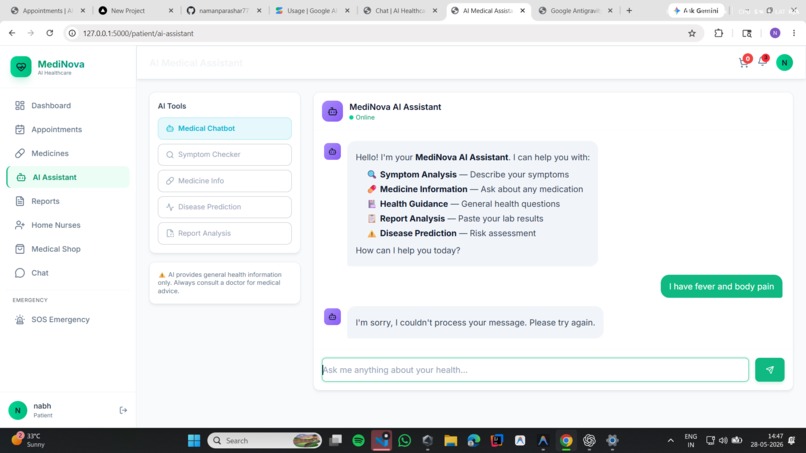The width and height of the screenshot is (806, 453).
Task: Open WhatsApp from the taskbar
Action: coord(405,441)
